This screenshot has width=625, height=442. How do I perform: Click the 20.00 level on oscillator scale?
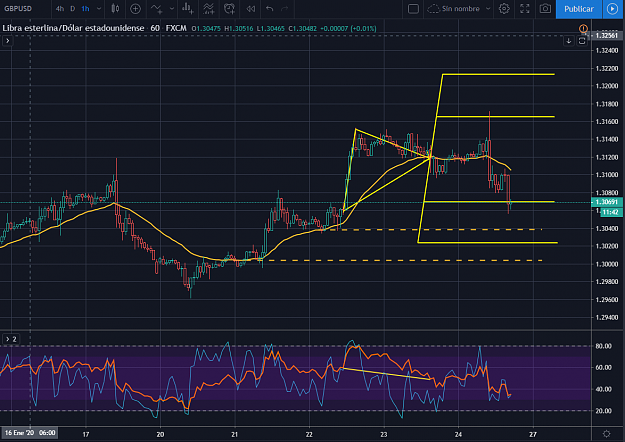603,411
